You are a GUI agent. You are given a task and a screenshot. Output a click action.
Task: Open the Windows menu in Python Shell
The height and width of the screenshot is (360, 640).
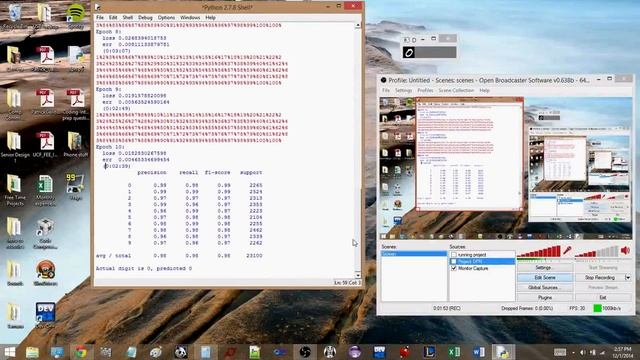(190, 18)
